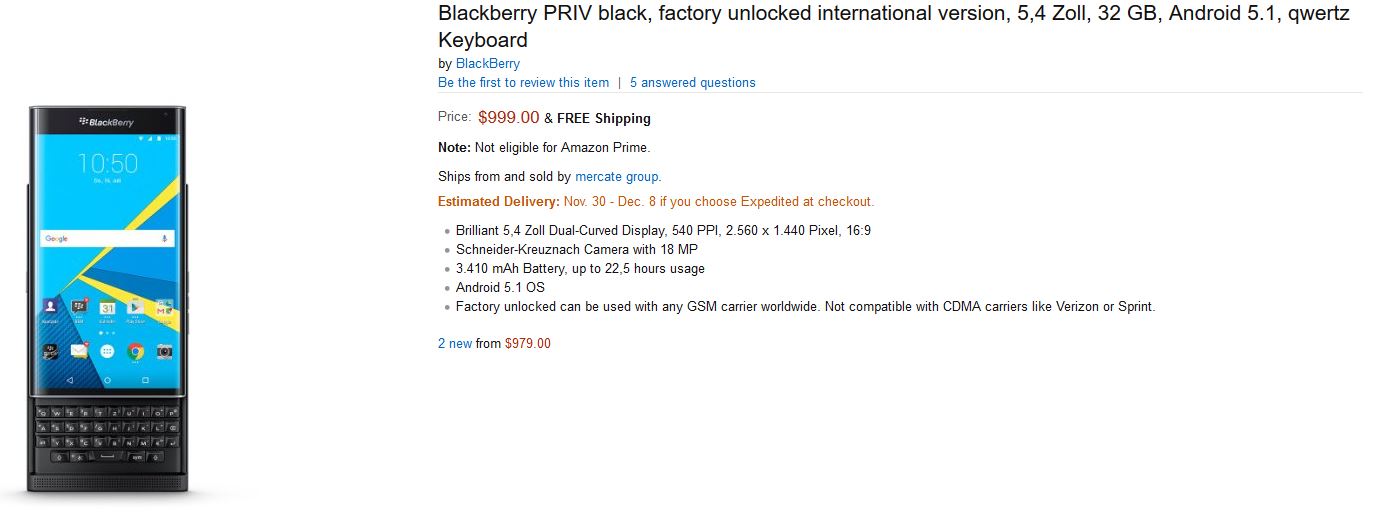This screenshot has height=518, width=1373.
Task: Click the Blackberry PRIV product title
Action: pyautogui.click(x=894, y=27)
